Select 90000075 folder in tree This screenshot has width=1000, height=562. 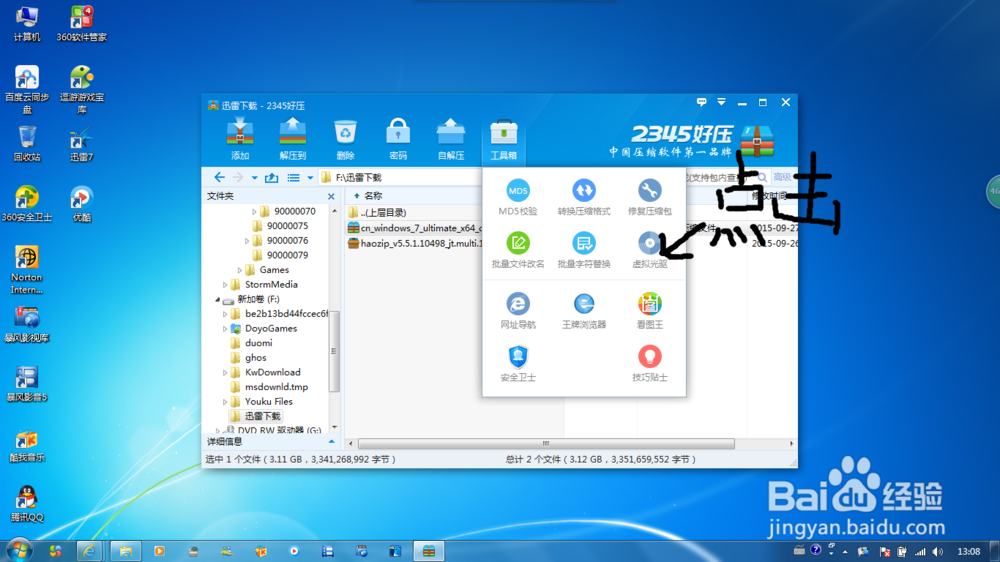[x=287, y=226]
